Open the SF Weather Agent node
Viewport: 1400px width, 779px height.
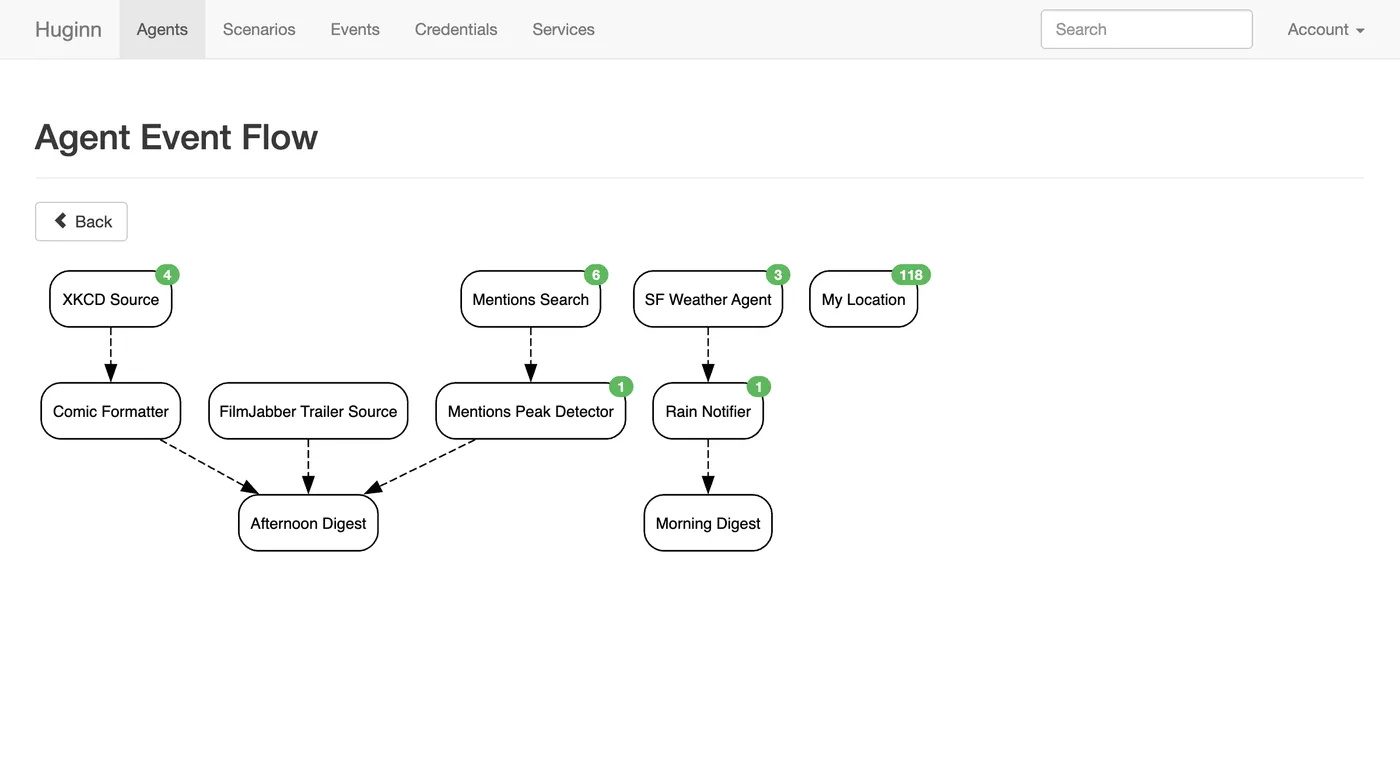click(708, 299)
